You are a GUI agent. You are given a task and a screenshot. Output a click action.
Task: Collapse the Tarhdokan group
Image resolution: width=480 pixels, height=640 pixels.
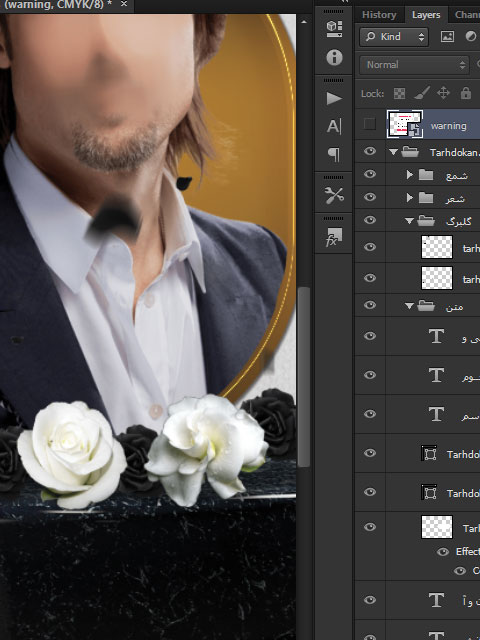coord(393,152)
